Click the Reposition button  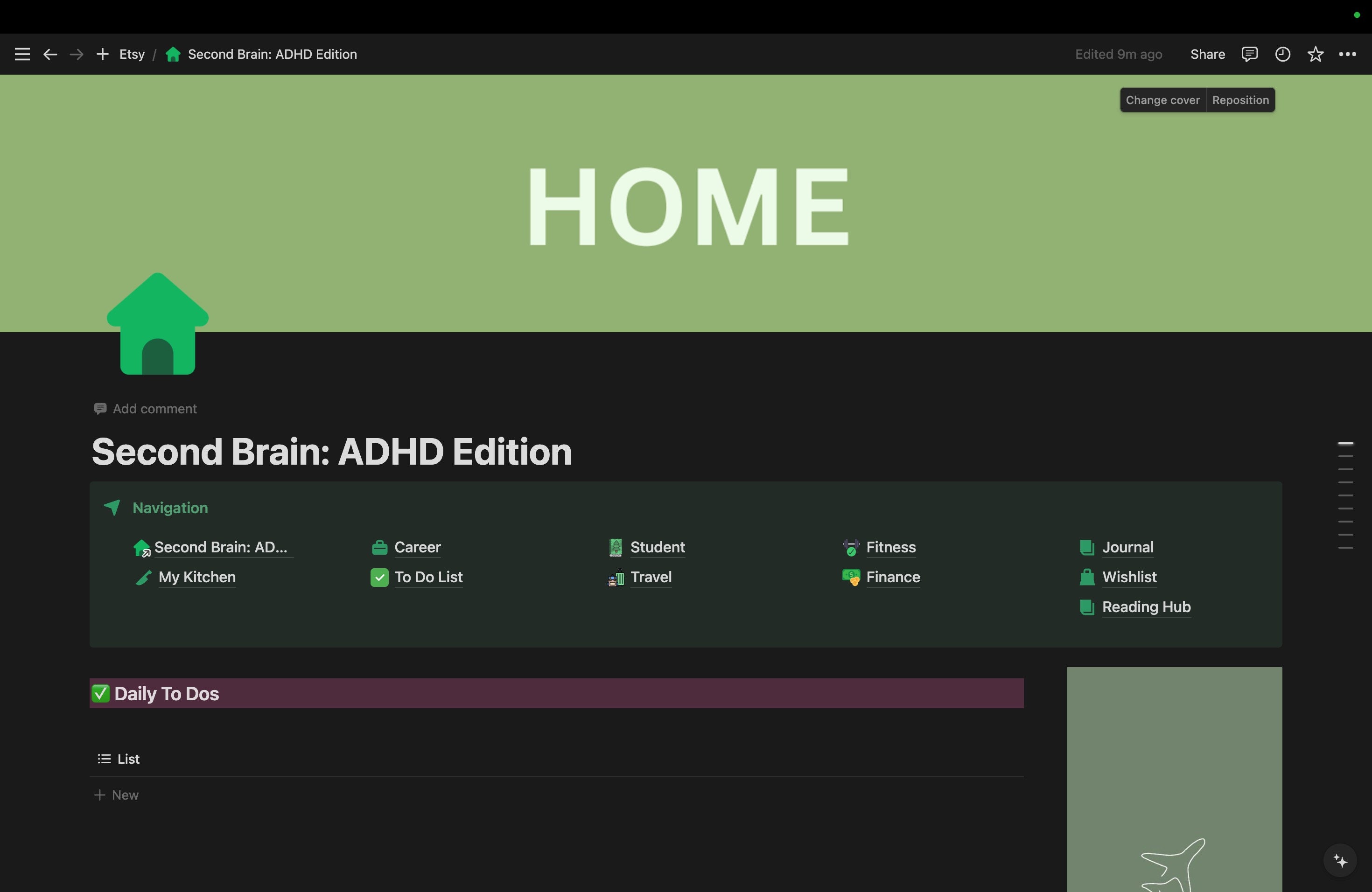(x=1240, y=99)
